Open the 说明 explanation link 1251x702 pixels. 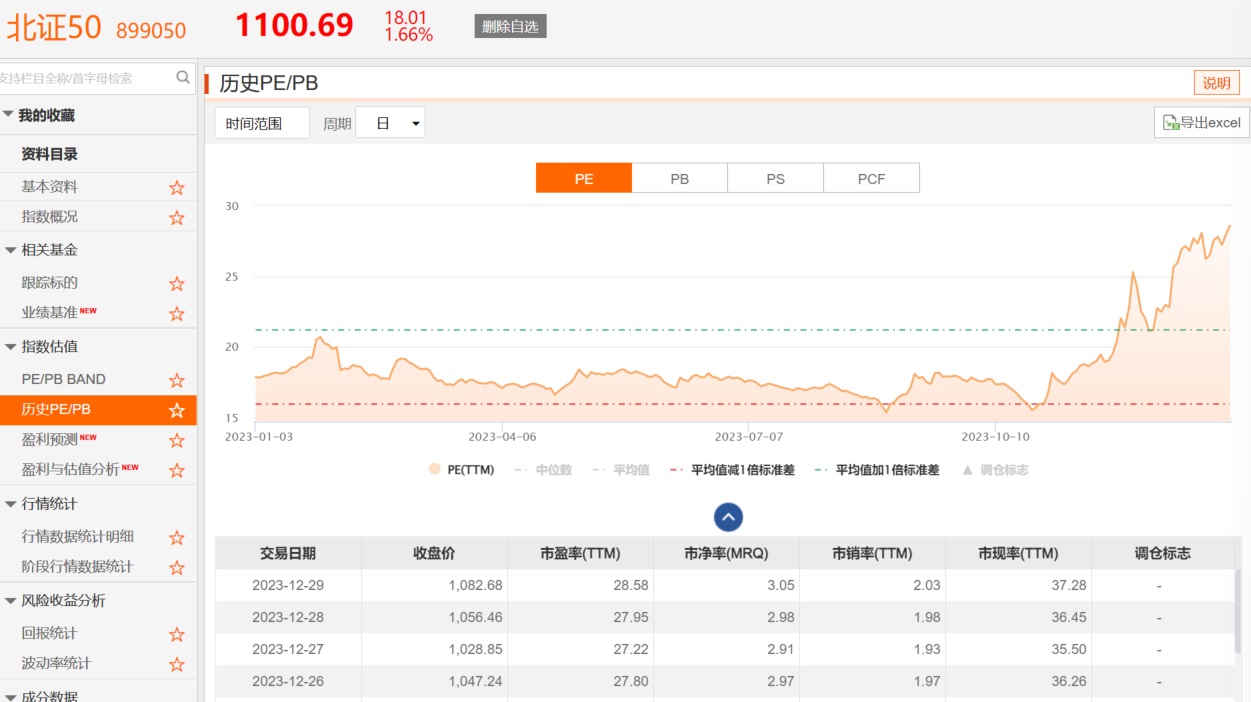1216,83
